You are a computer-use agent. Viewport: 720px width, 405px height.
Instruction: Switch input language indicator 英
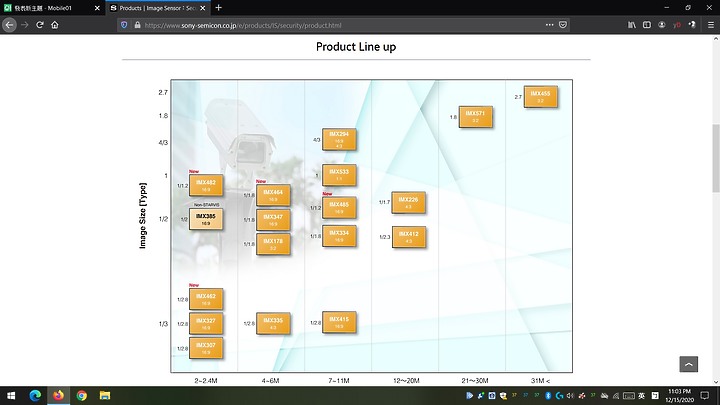641,395
